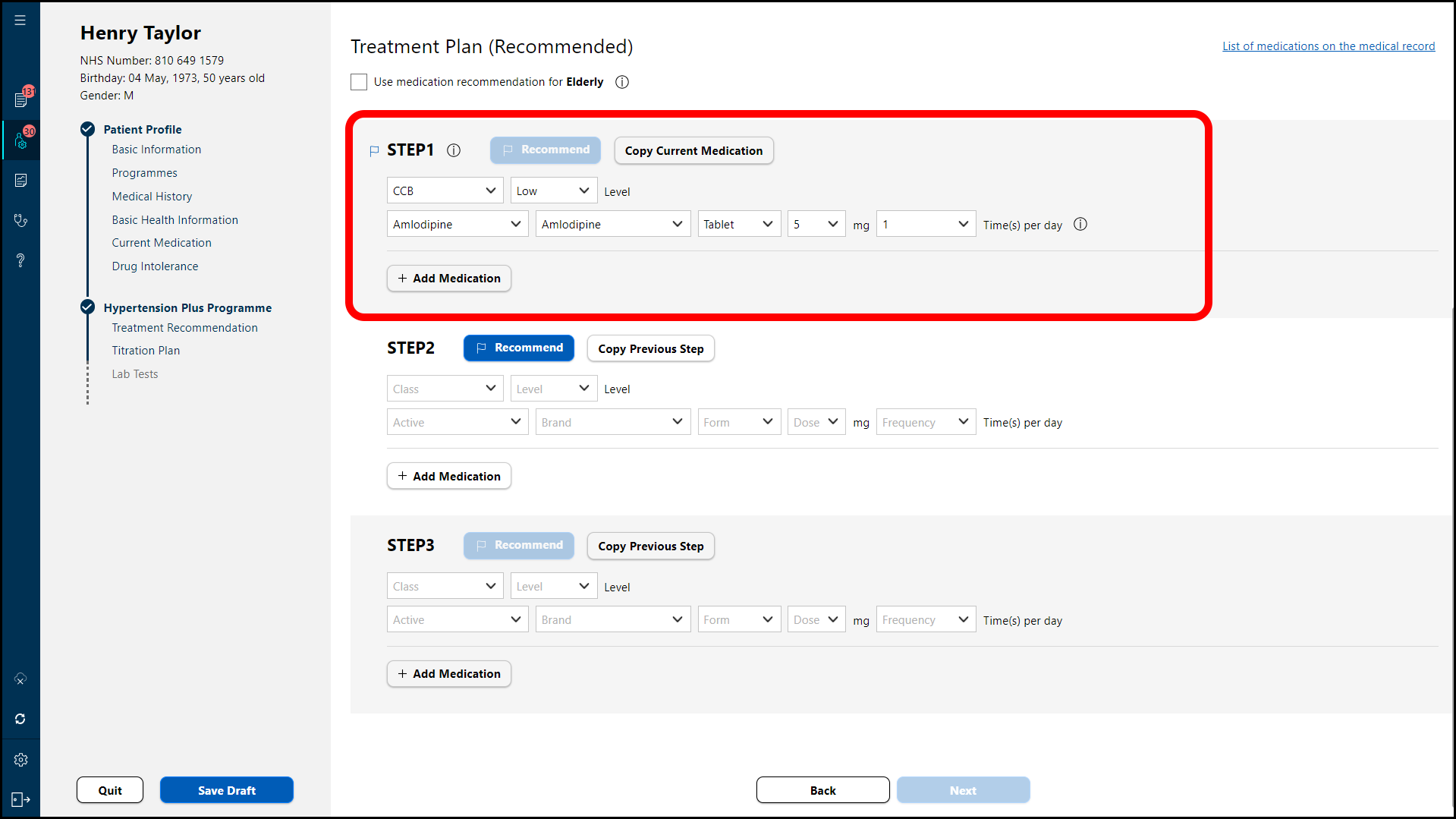This screenshot has height=819, width=1456.
Task: Enable medication recommendation for Elderly checkbox
Action: click(359, 82)
